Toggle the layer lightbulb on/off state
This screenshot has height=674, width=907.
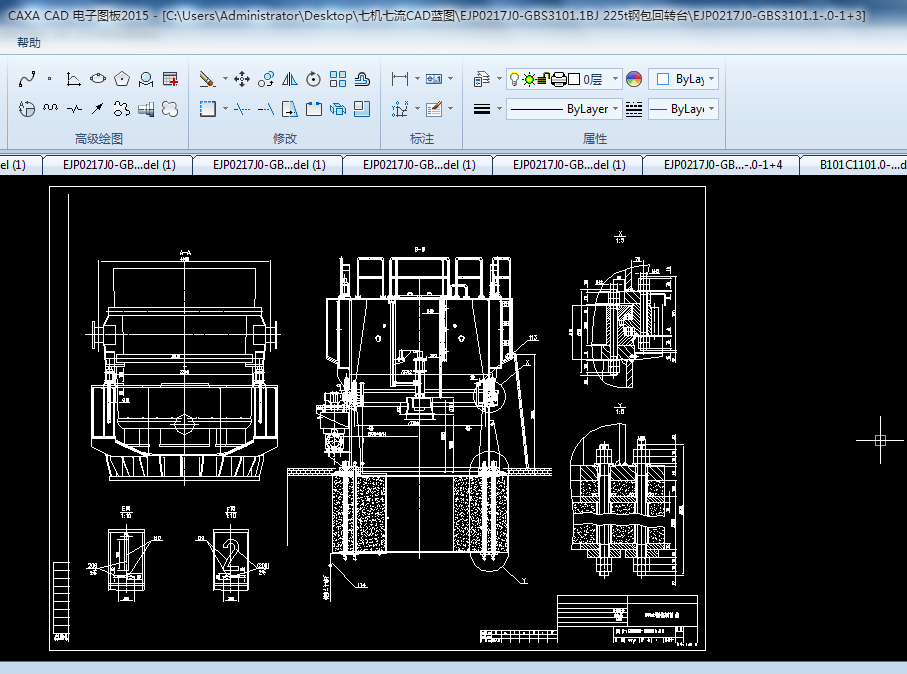coord(514,79)
